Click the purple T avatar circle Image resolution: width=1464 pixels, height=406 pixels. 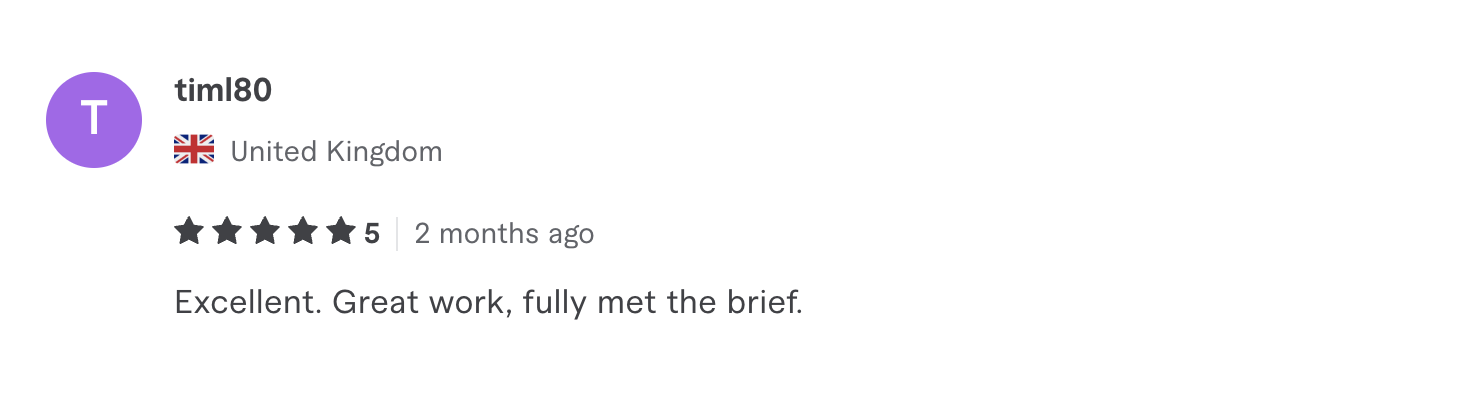tap(94, 120)
